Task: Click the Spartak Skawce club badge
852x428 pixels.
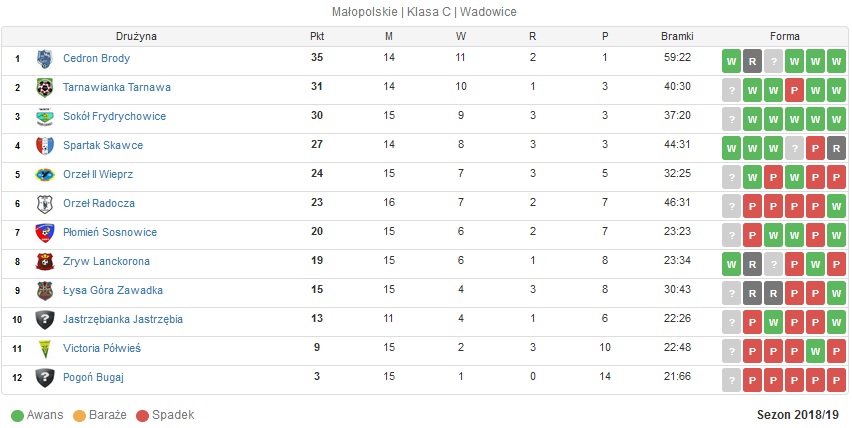Action: tap(45, 146)
